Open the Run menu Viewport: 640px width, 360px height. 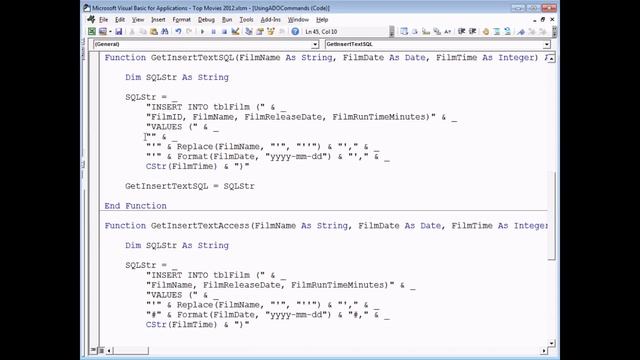(x=227, y=20)
